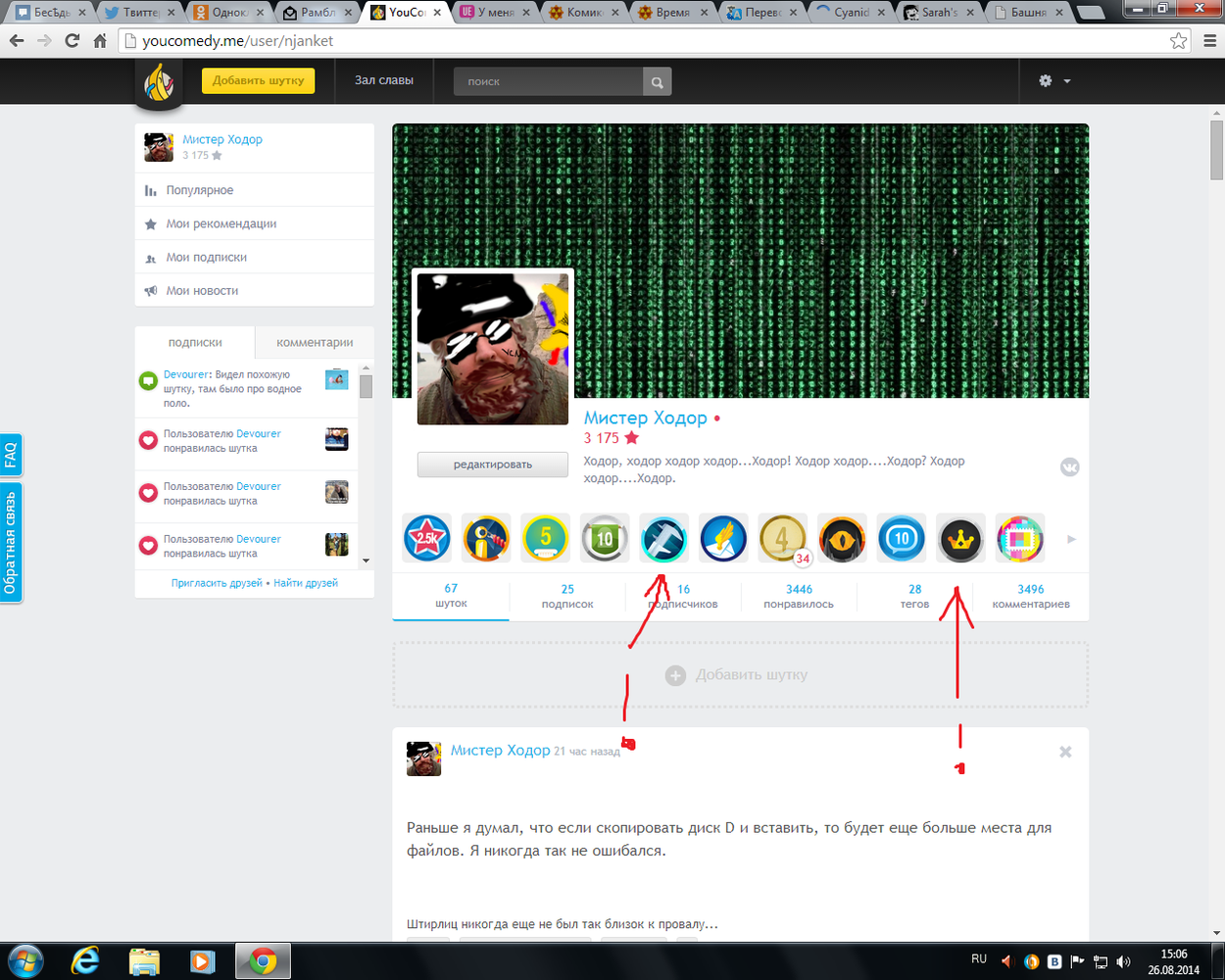This screenshot has height=980, width=1225.
Task: Go to browser home page icon
Action: [100, 41]
